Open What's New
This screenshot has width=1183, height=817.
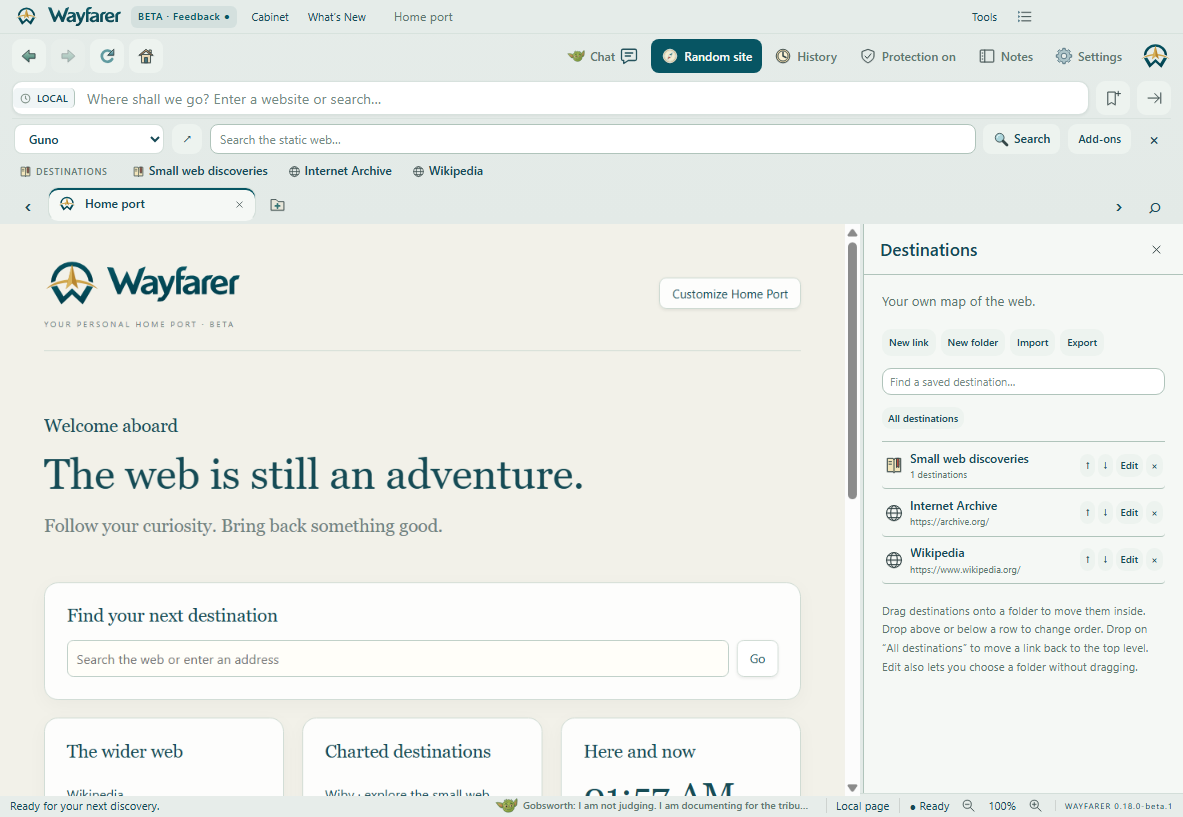(x=336, y=17)
